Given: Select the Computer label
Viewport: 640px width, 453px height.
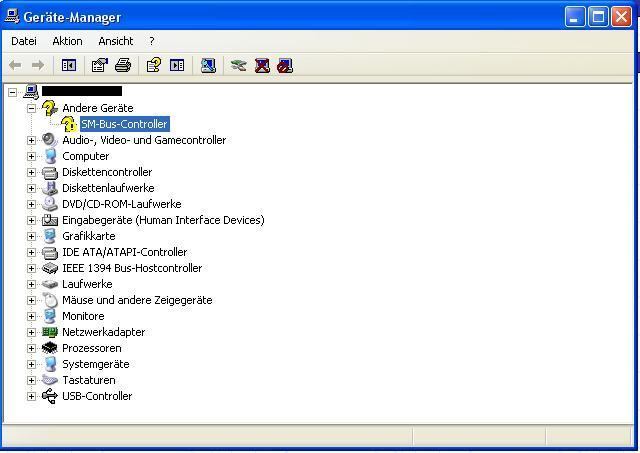Looking at the screenshot, I should click(86, 156).
